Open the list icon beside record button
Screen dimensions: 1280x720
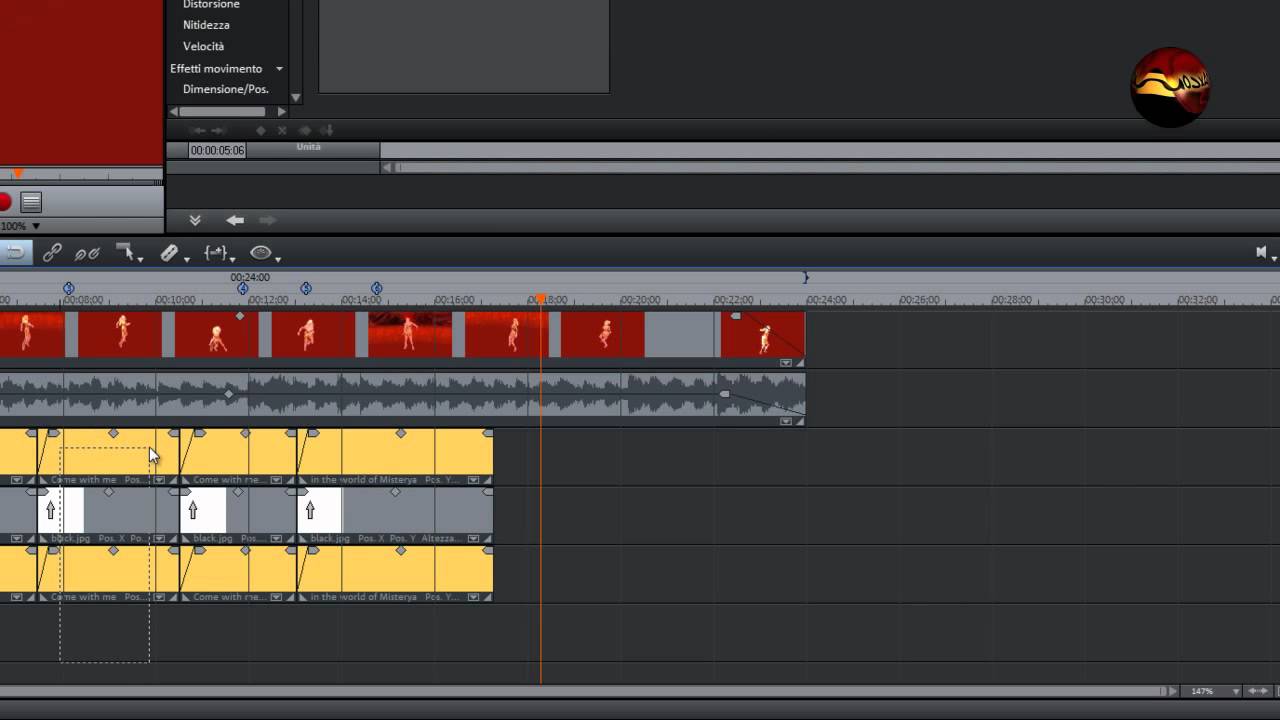pos(31,202)
